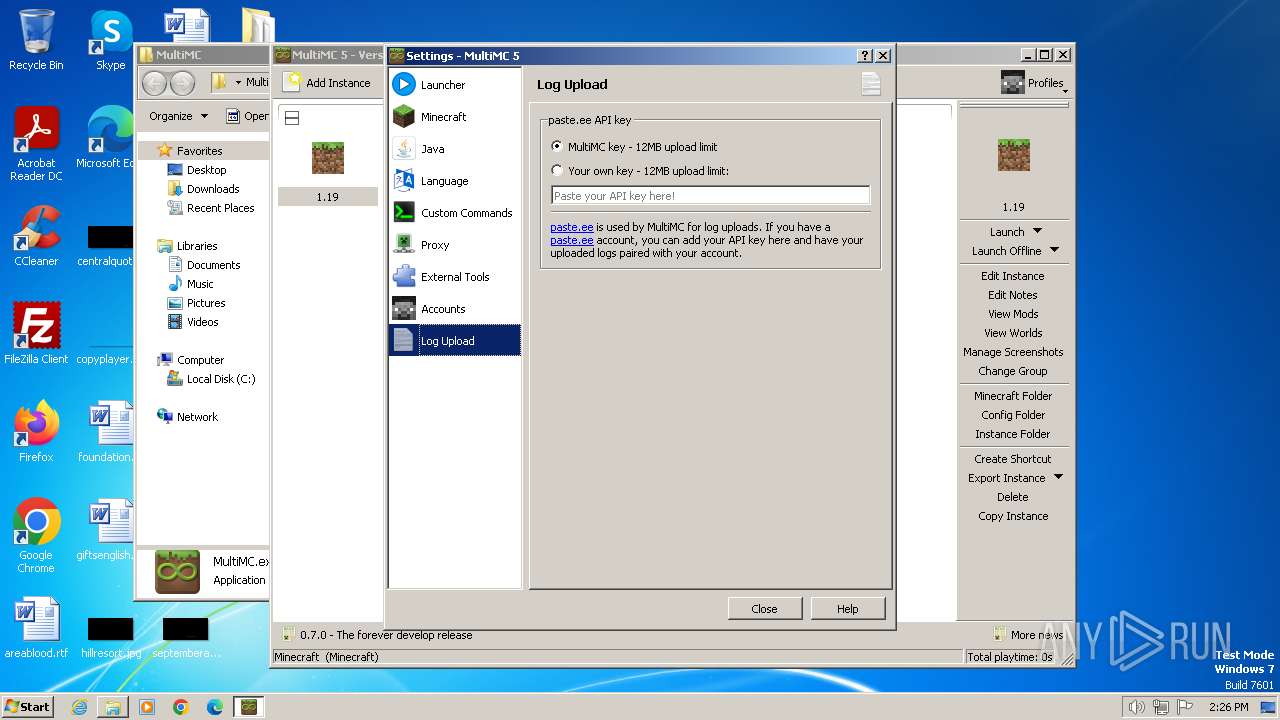
Task: Open the Proxy settings page
Action: point(455,245)
